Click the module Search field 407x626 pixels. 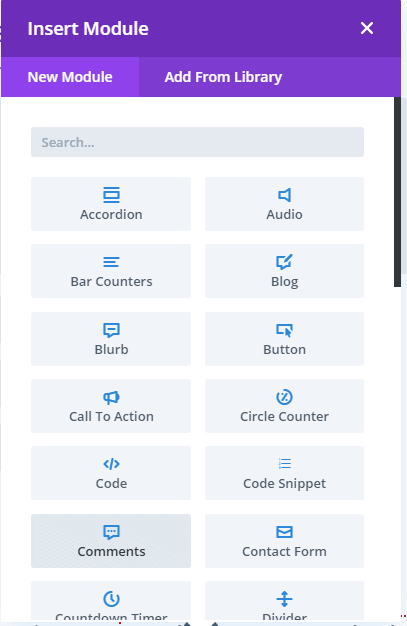click(x=197, y=142)
